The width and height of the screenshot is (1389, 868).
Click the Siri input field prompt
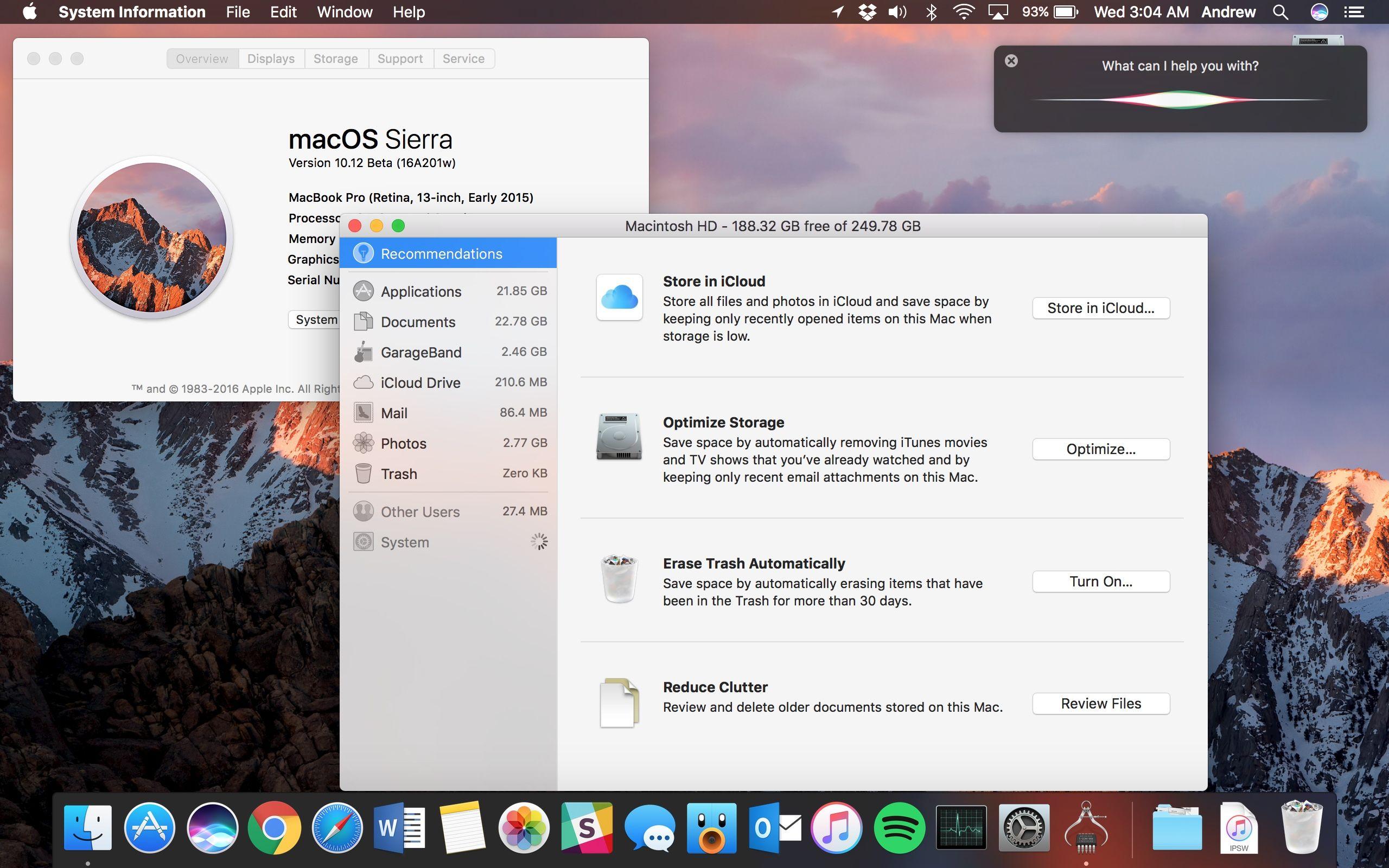[x=1180, y=65]
